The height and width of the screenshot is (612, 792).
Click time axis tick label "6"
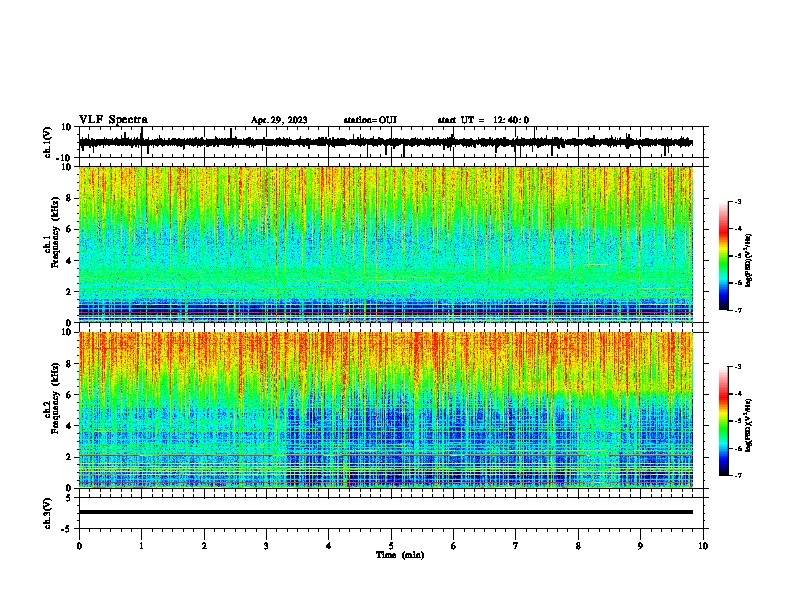(x=453, y=546)
